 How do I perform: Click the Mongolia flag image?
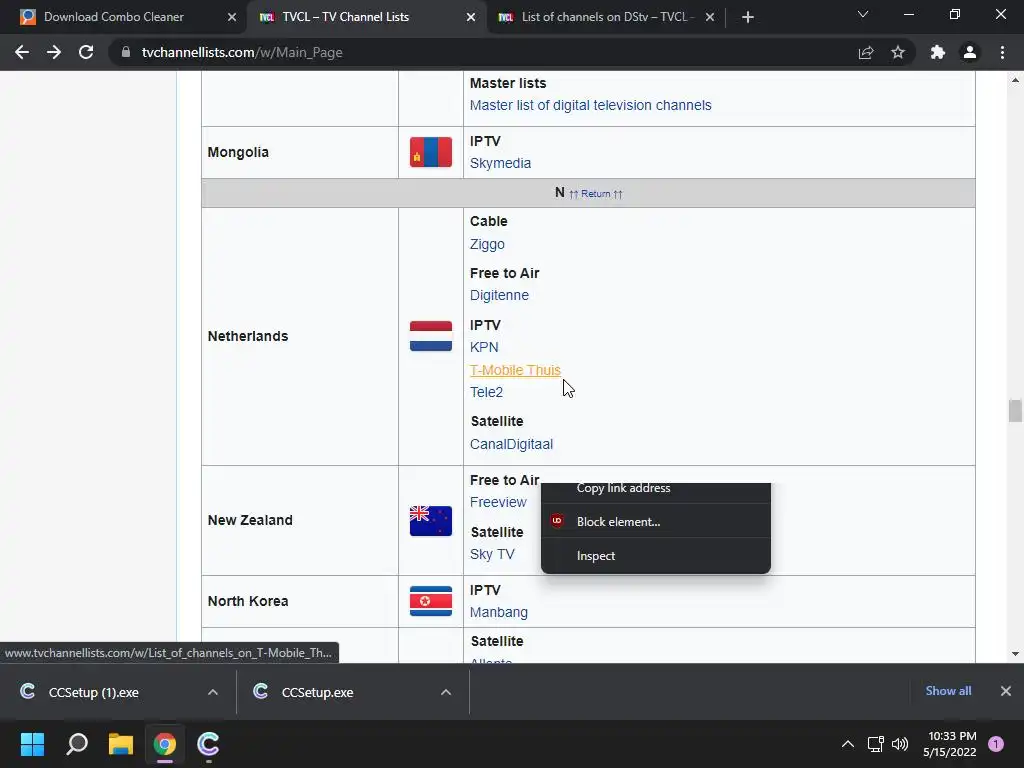pyautogui.click(x=431, y=152)
